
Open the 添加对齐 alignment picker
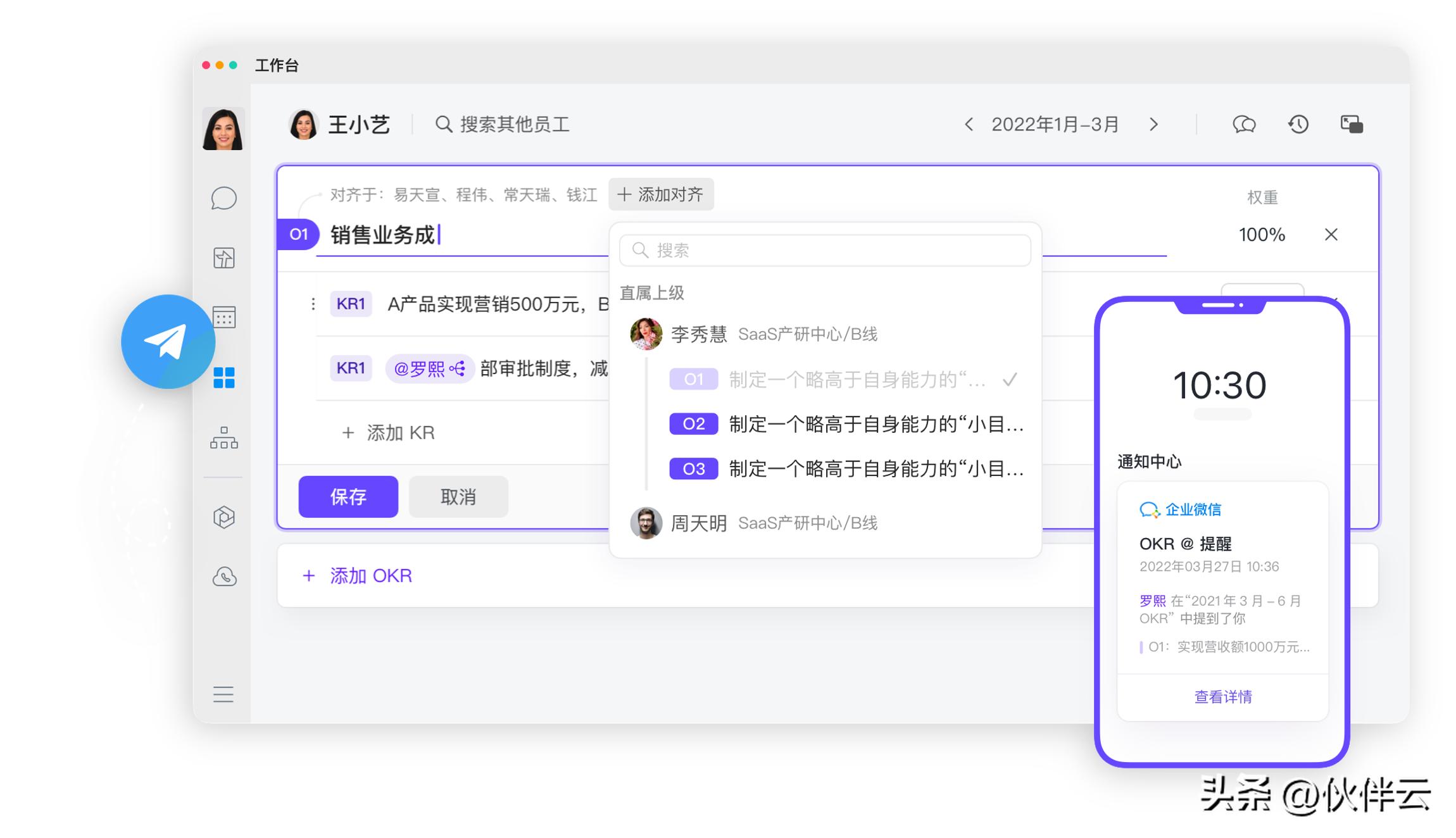point(661,194)
